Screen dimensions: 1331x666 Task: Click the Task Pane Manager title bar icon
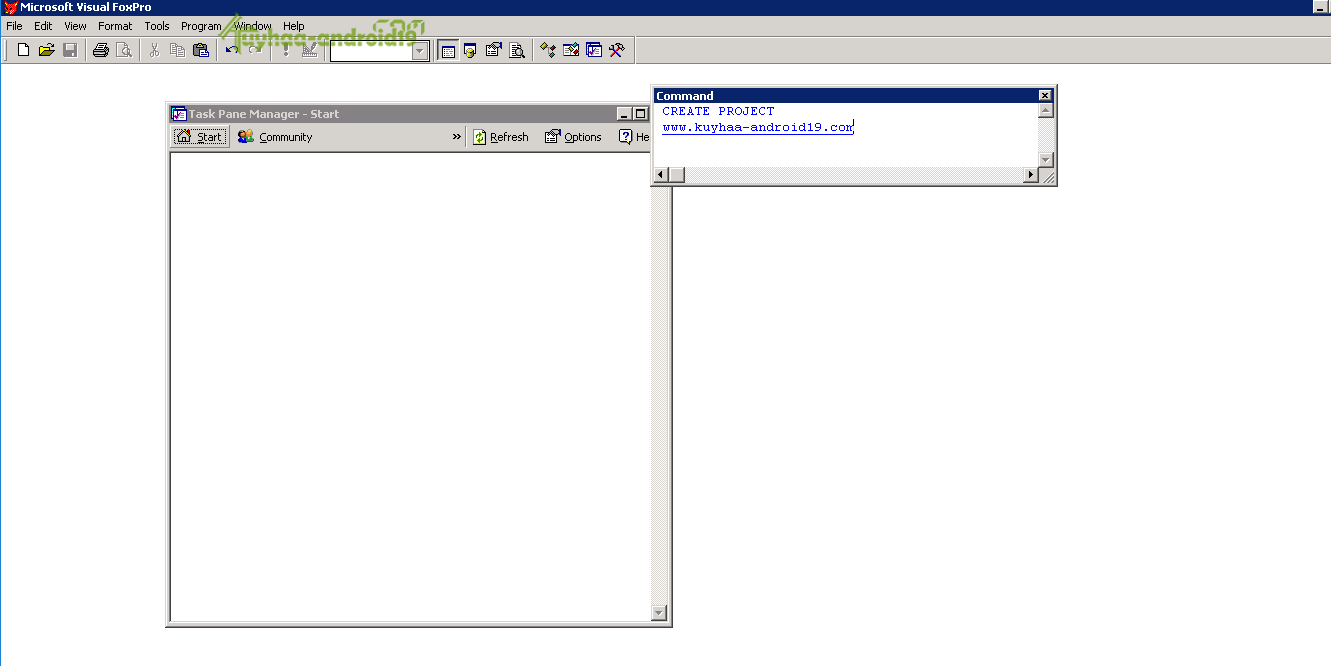(179, 114)
